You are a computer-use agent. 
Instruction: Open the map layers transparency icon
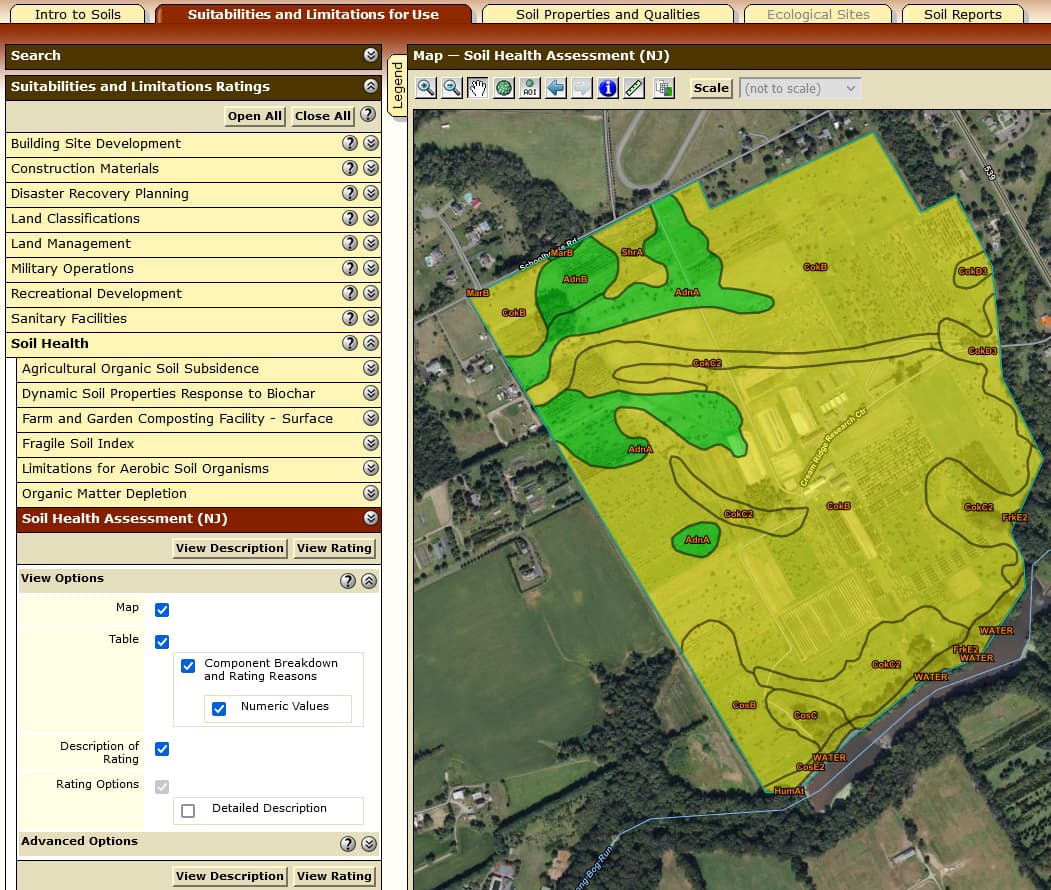click(x=664, y=88)
